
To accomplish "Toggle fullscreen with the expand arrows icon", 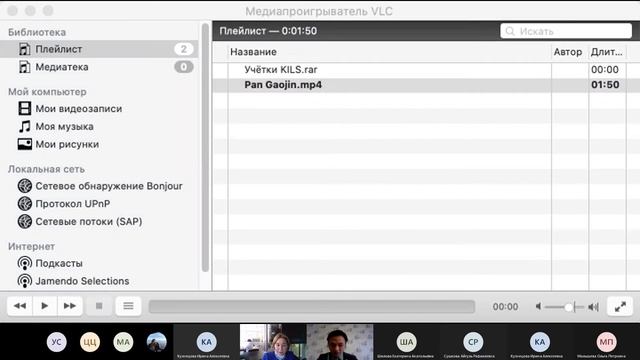I will pos(620,306).
